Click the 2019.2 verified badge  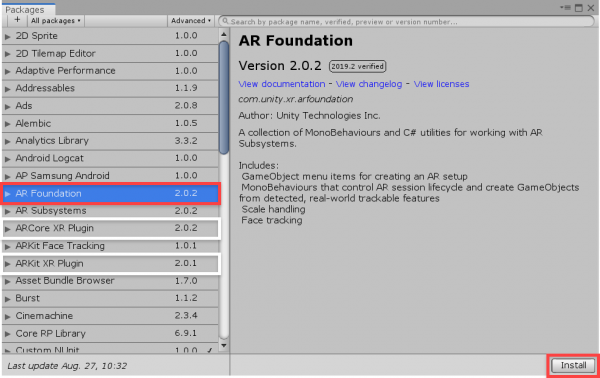coord(357,67)
